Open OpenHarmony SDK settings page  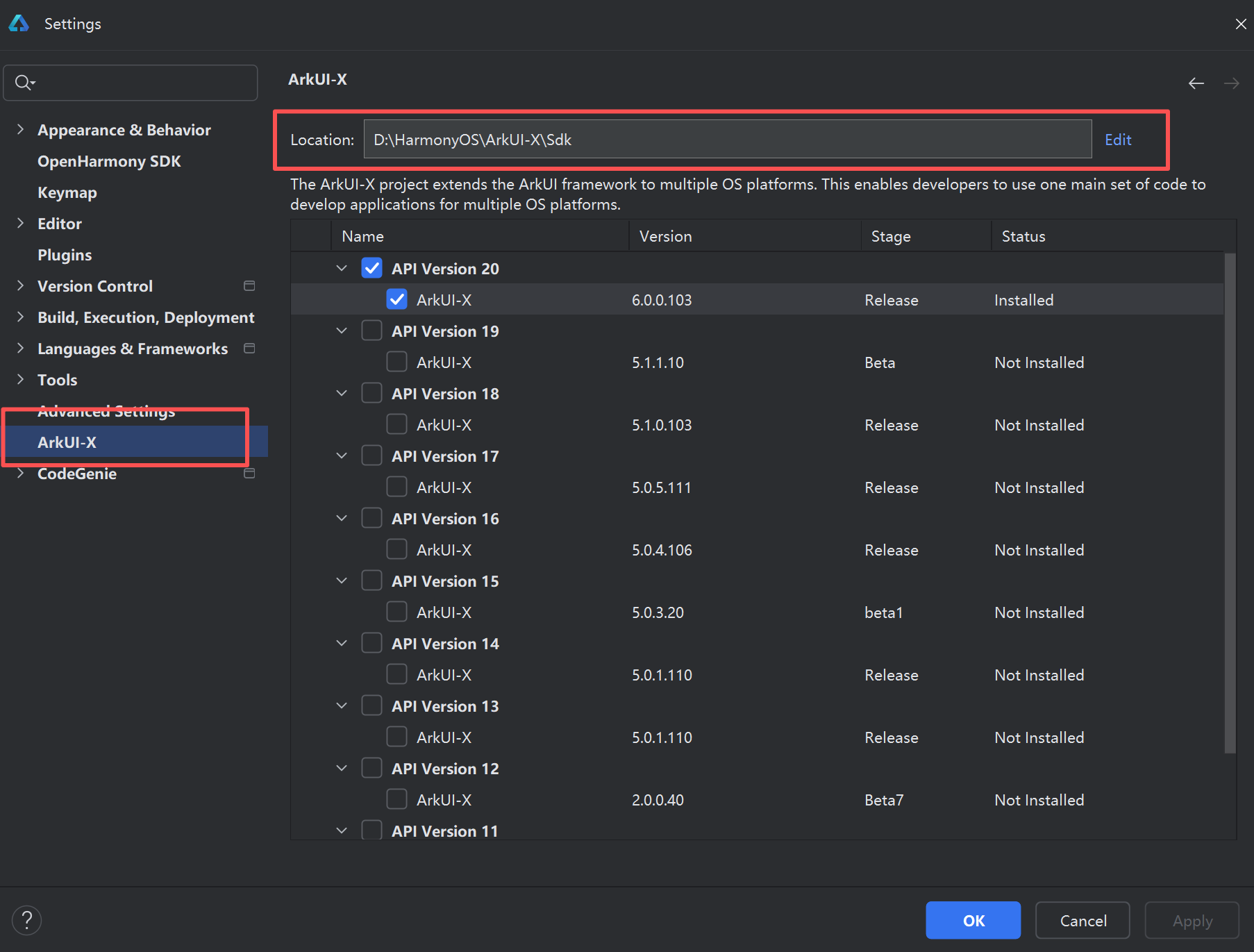[109, 161]
